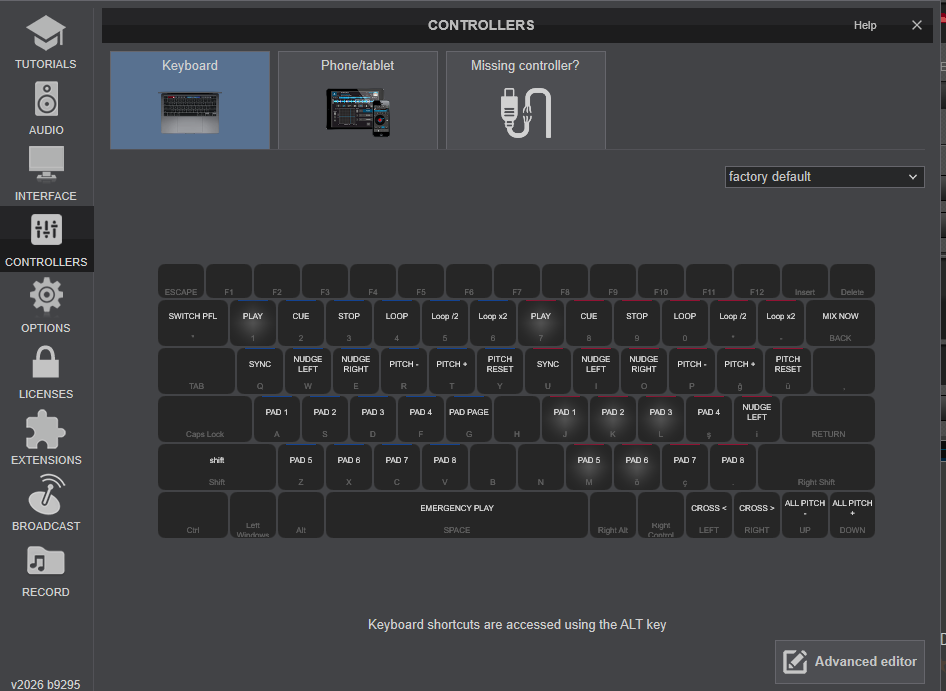Image resolution: width=946 pixels, height=691 pixels.
Task: Open the Record music folder section
Action: tap(46, 570)
